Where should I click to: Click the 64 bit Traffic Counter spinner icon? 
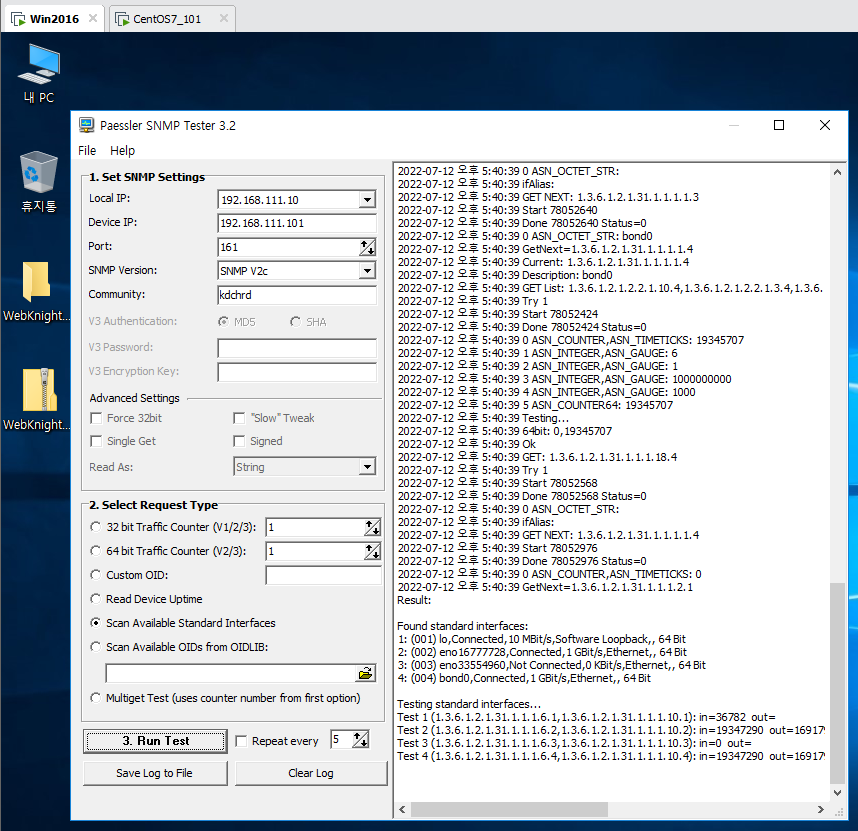pyautogui.click(x=372, y=551)
